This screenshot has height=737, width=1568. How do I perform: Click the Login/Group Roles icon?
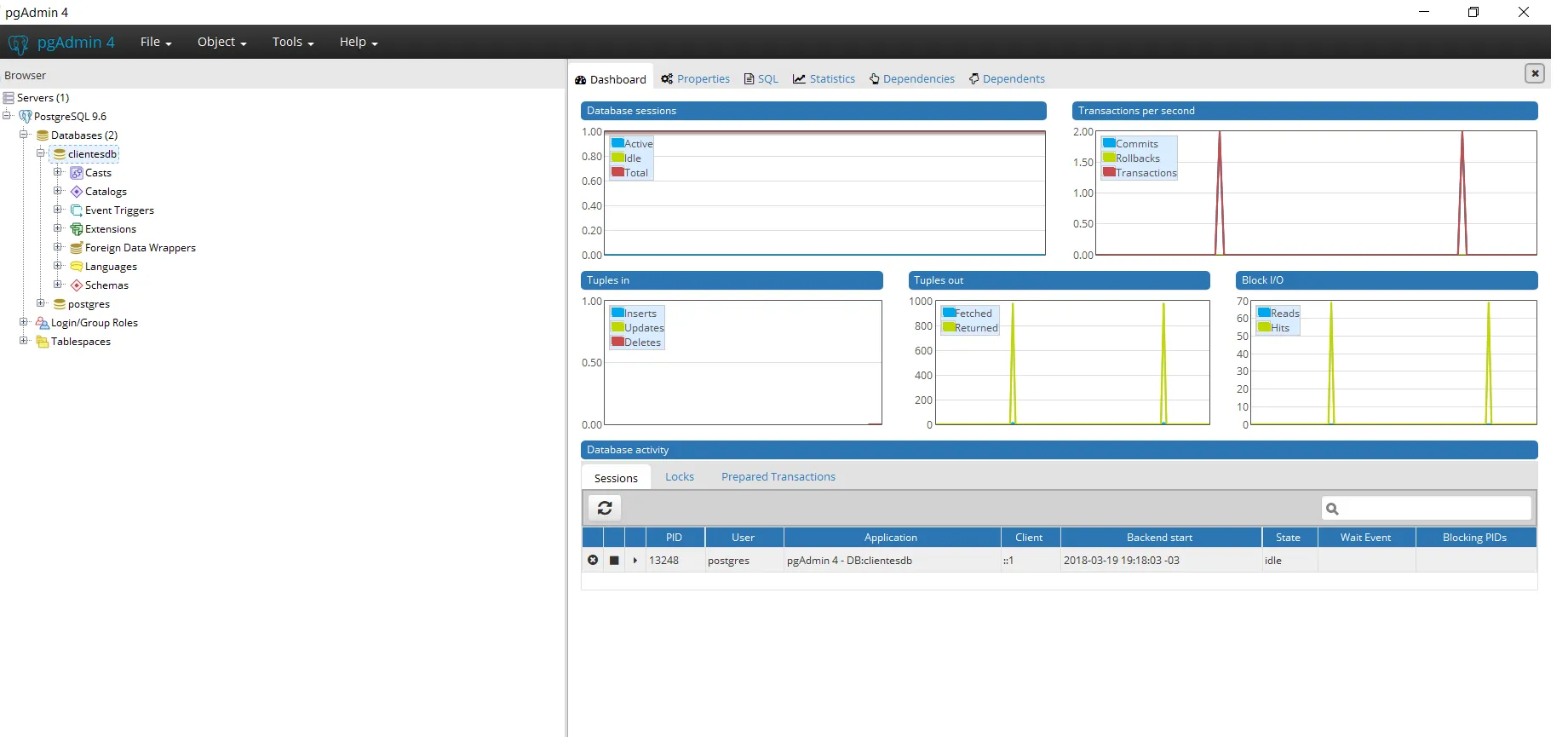[43, 323]
